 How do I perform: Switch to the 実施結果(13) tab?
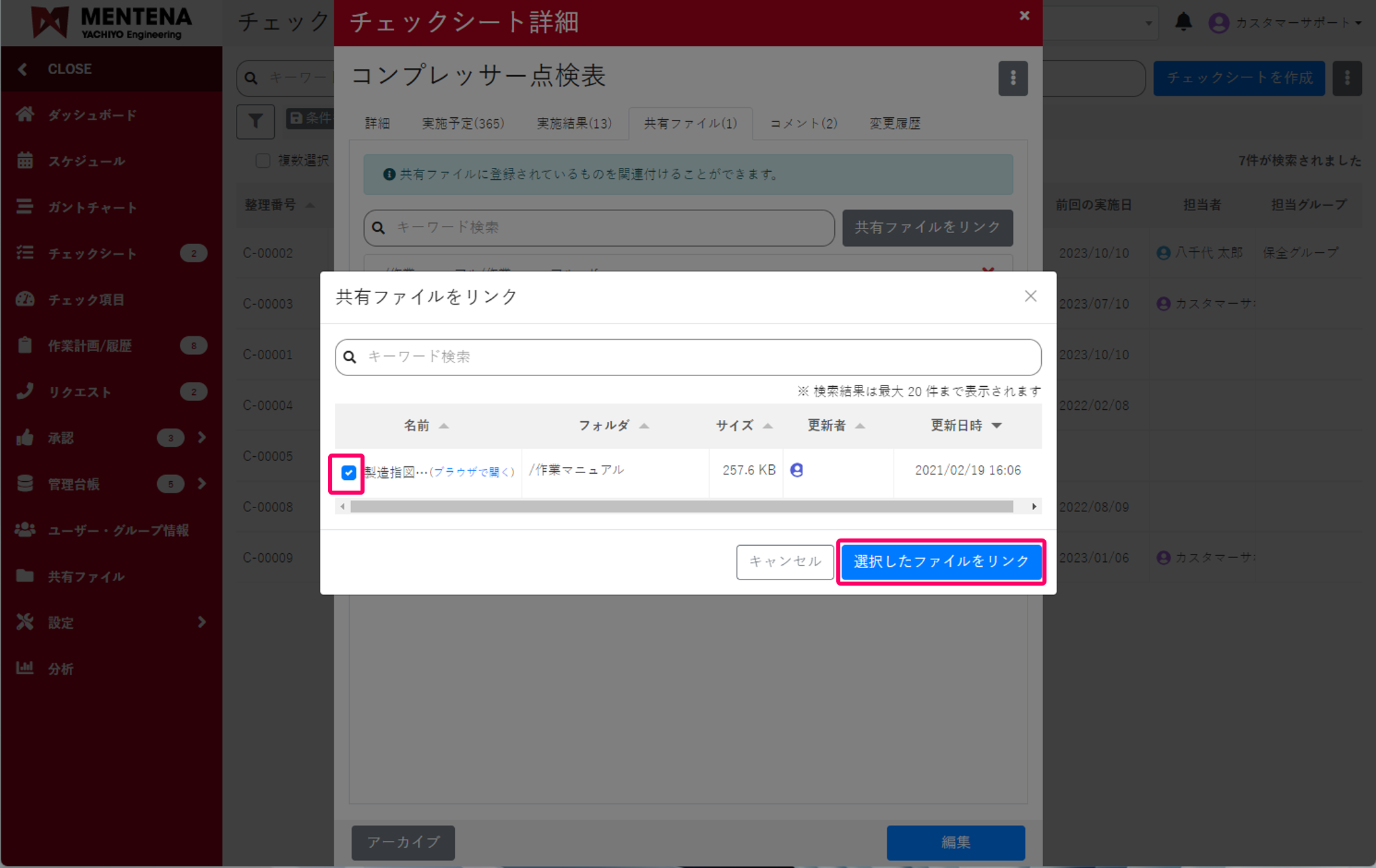[573, 123]
